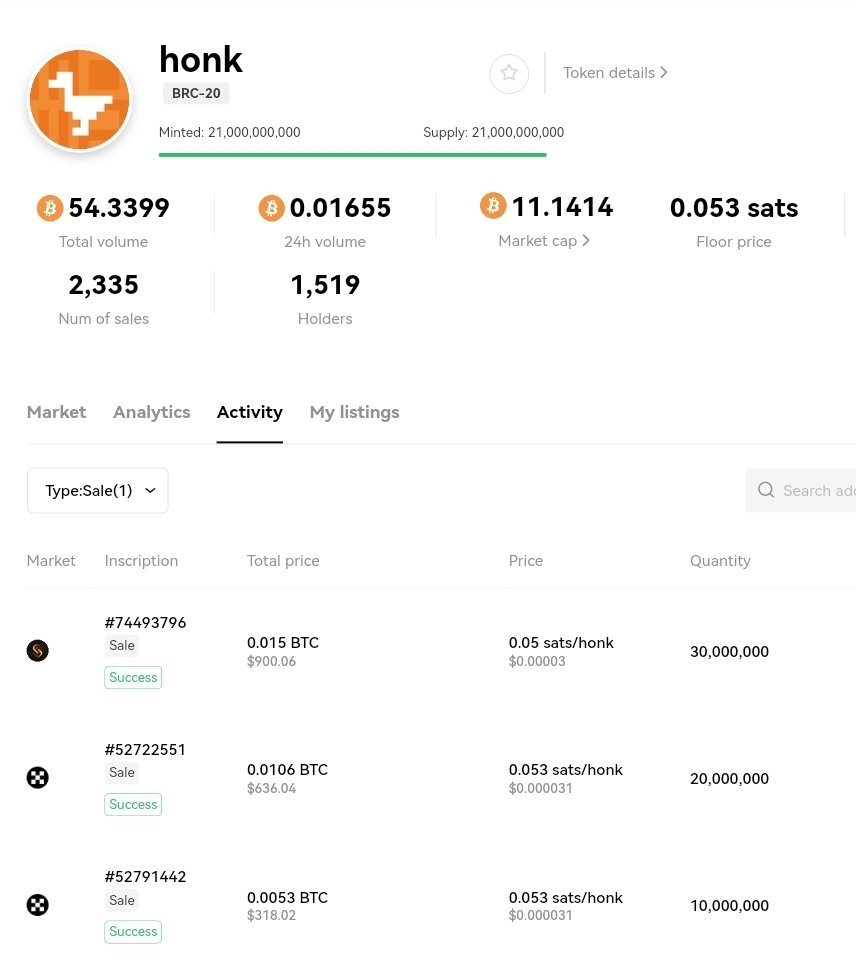
Task: Click the 0.0053 BTC total price
Action: click(287, 897)
